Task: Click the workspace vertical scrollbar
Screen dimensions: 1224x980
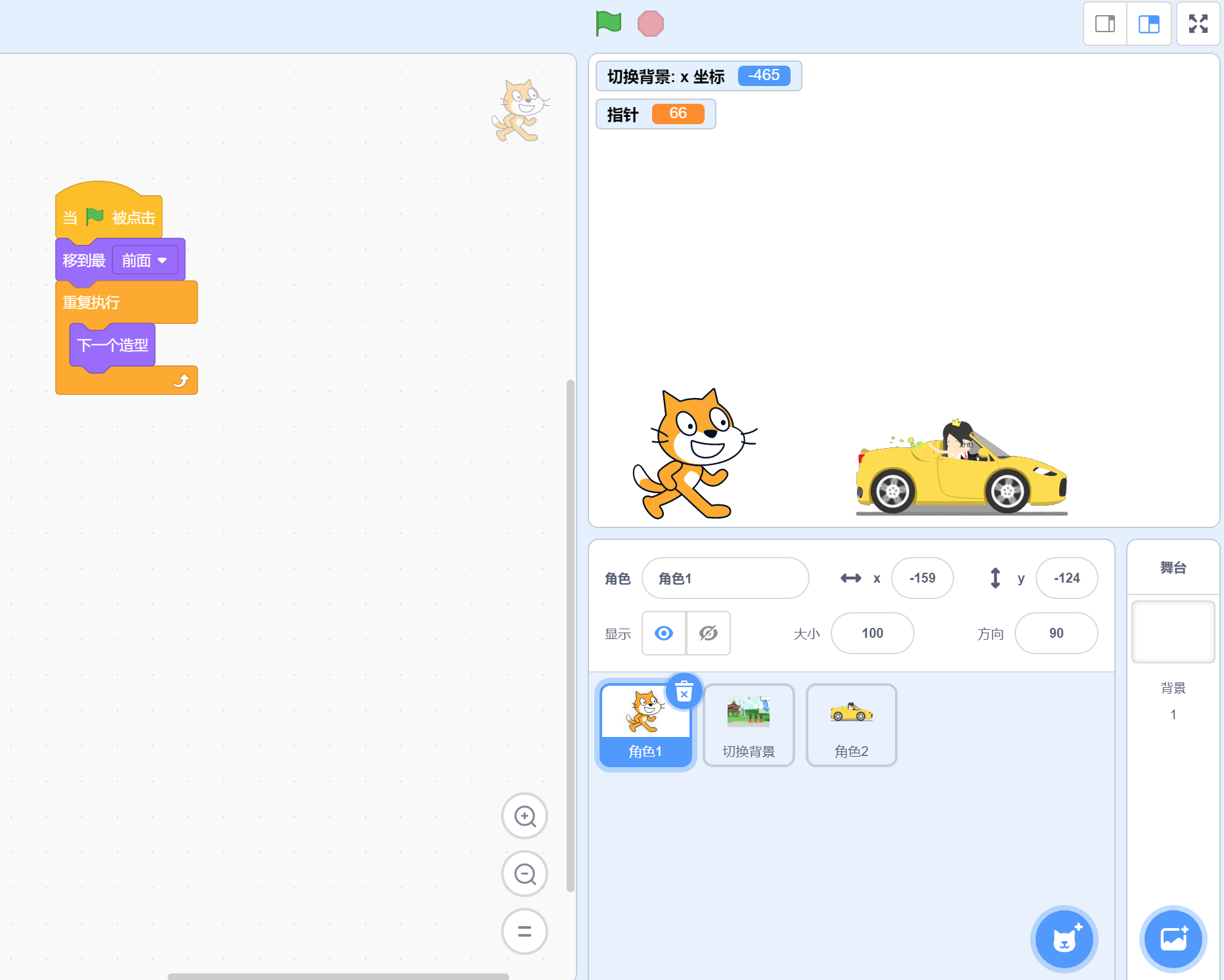Action: click(x=571, y=635)
